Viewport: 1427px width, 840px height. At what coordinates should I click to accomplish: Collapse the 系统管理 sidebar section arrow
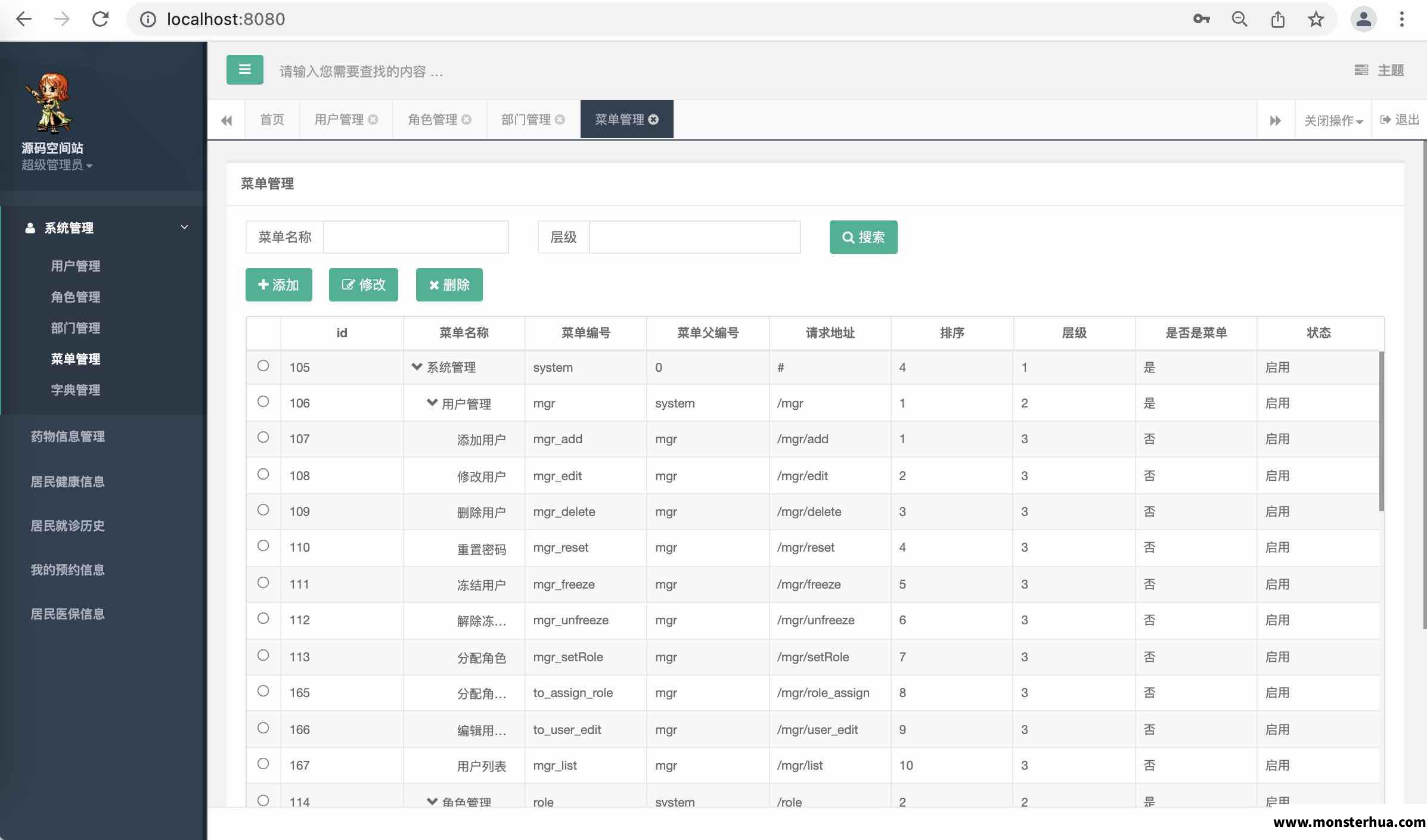184,227
